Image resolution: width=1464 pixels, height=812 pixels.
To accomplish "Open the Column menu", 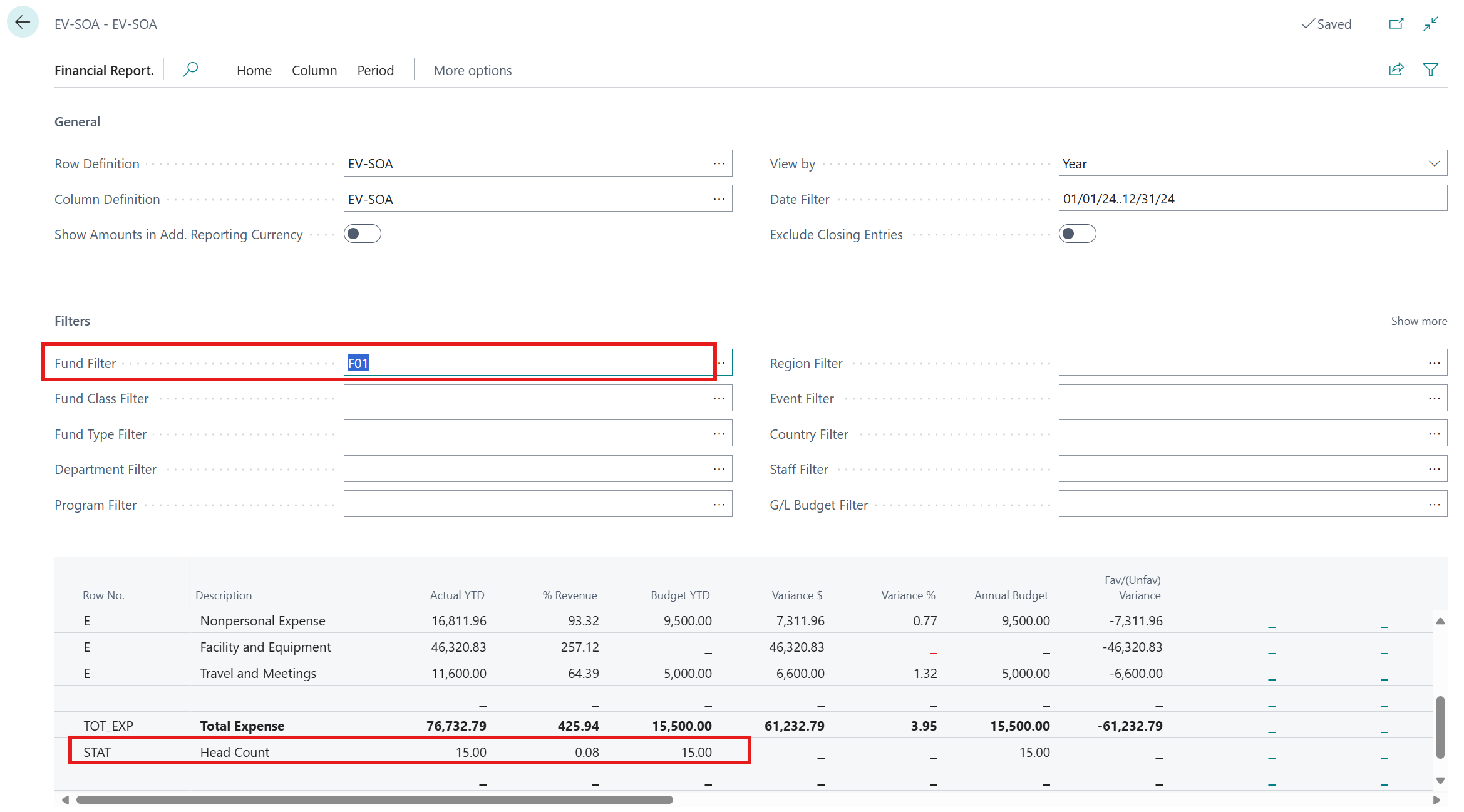I will (314, 70).
